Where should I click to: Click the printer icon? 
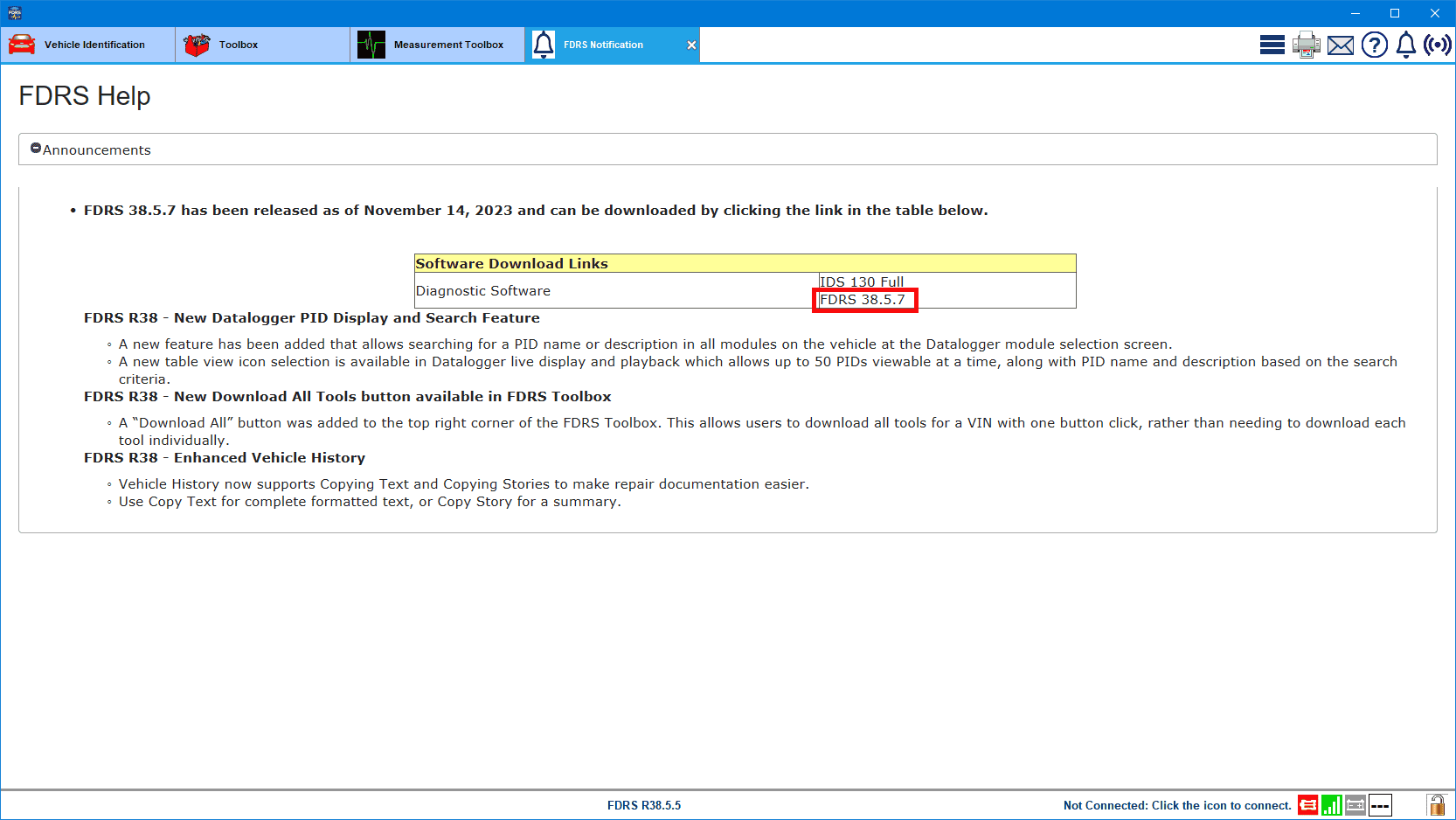click(1306, 45)
